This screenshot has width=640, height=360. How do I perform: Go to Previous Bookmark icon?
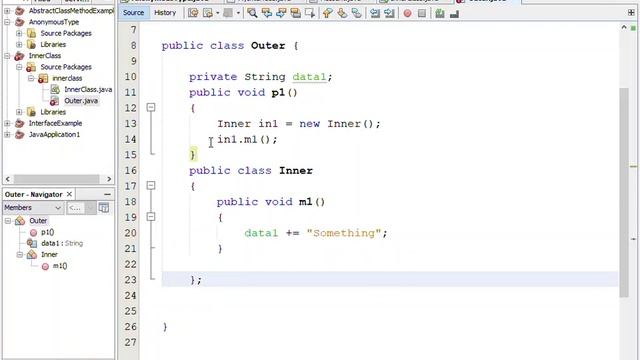[x=327, y=13]
